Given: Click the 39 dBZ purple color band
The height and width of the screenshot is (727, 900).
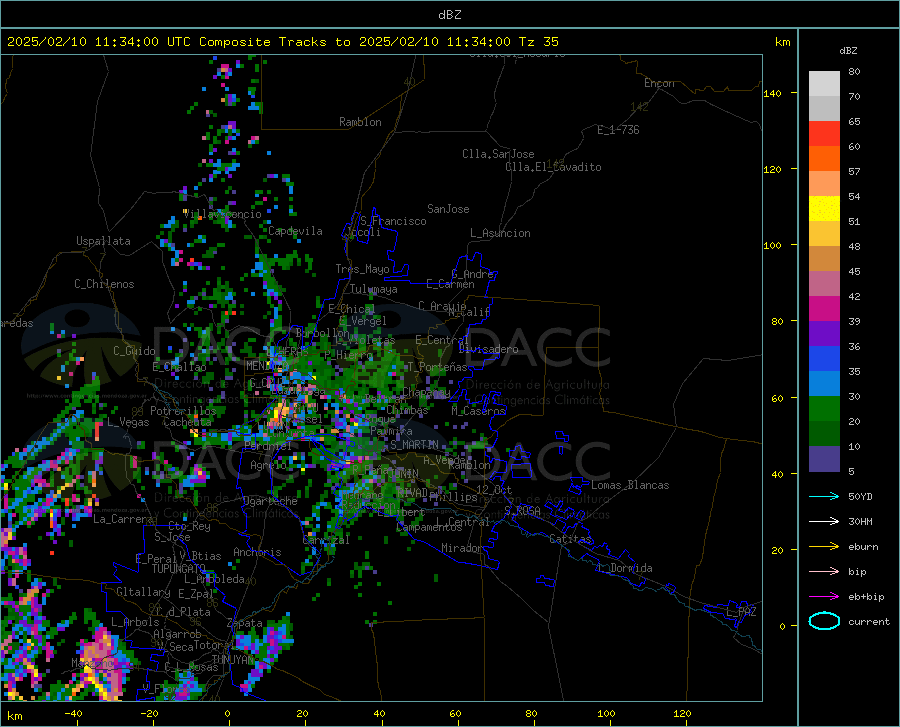Looking at the screenshot, I should coord(824,333).
